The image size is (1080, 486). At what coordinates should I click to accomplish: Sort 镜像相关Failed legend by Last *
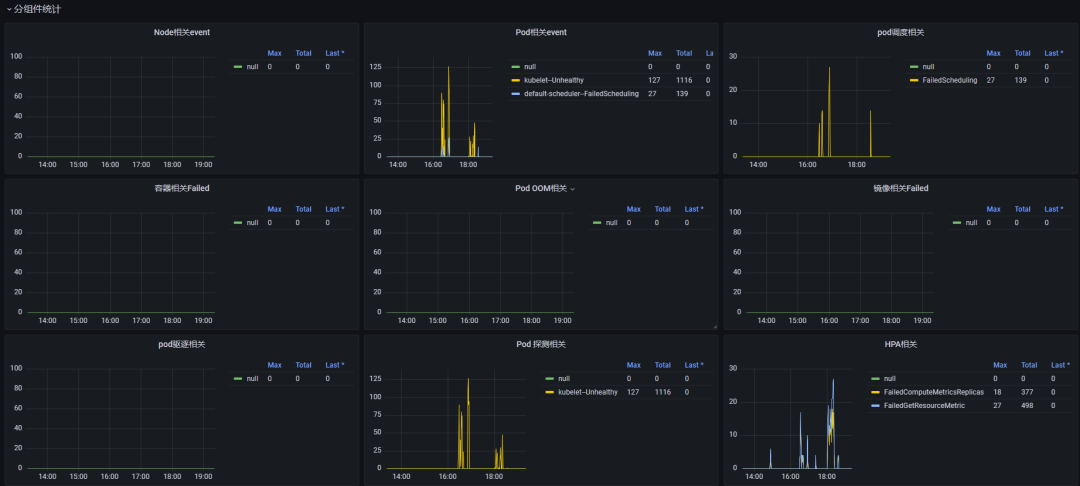(1054, 209)
